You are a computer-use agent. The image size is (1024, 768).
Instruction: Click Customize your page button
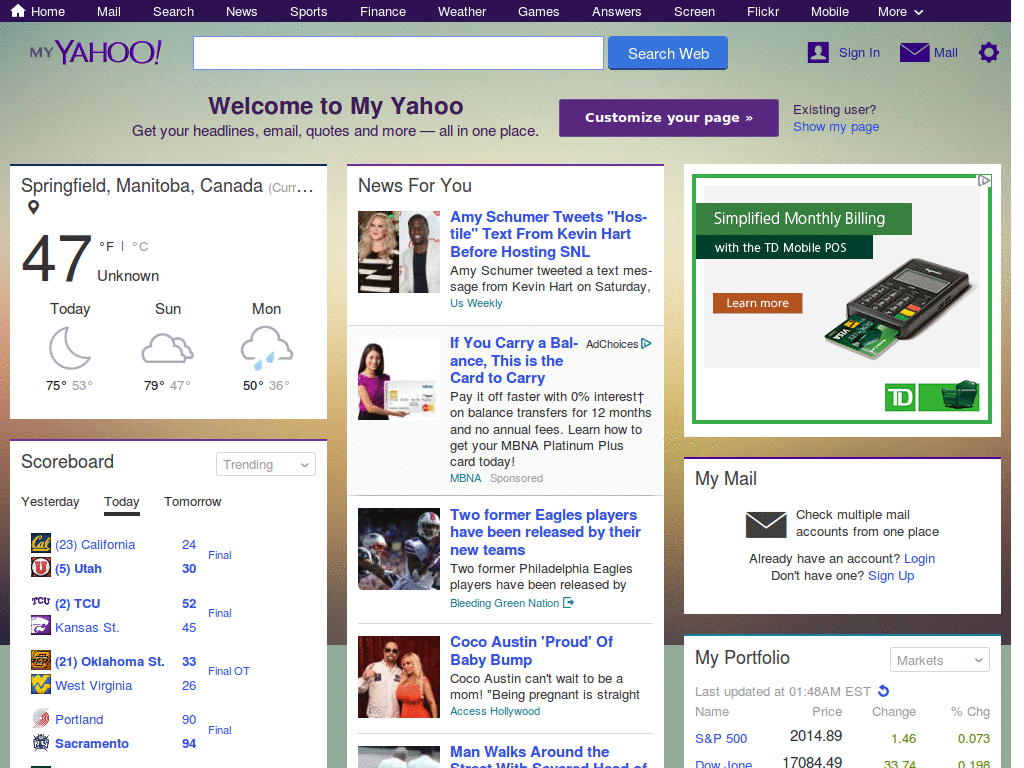[669, 118]
